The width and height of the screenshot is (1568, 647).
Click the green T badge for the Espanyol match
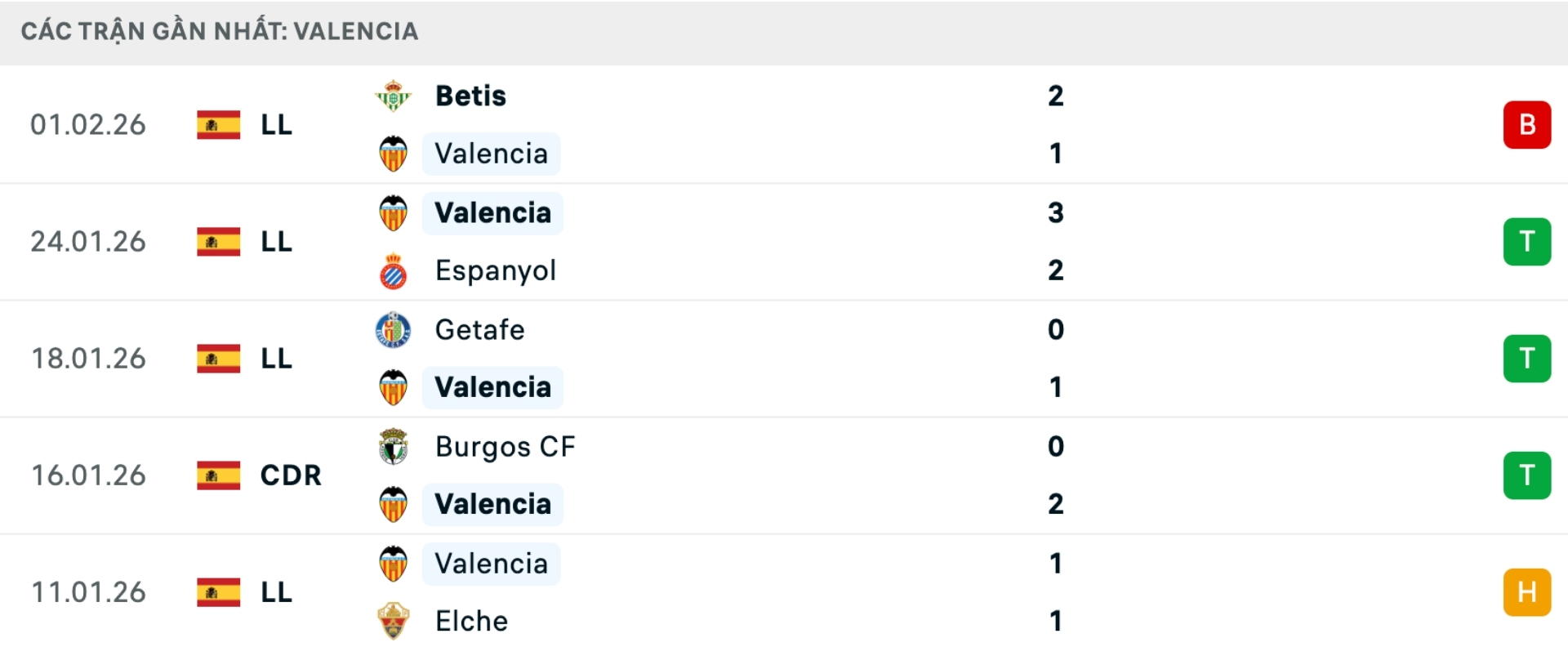click(x=1527, y=242)
